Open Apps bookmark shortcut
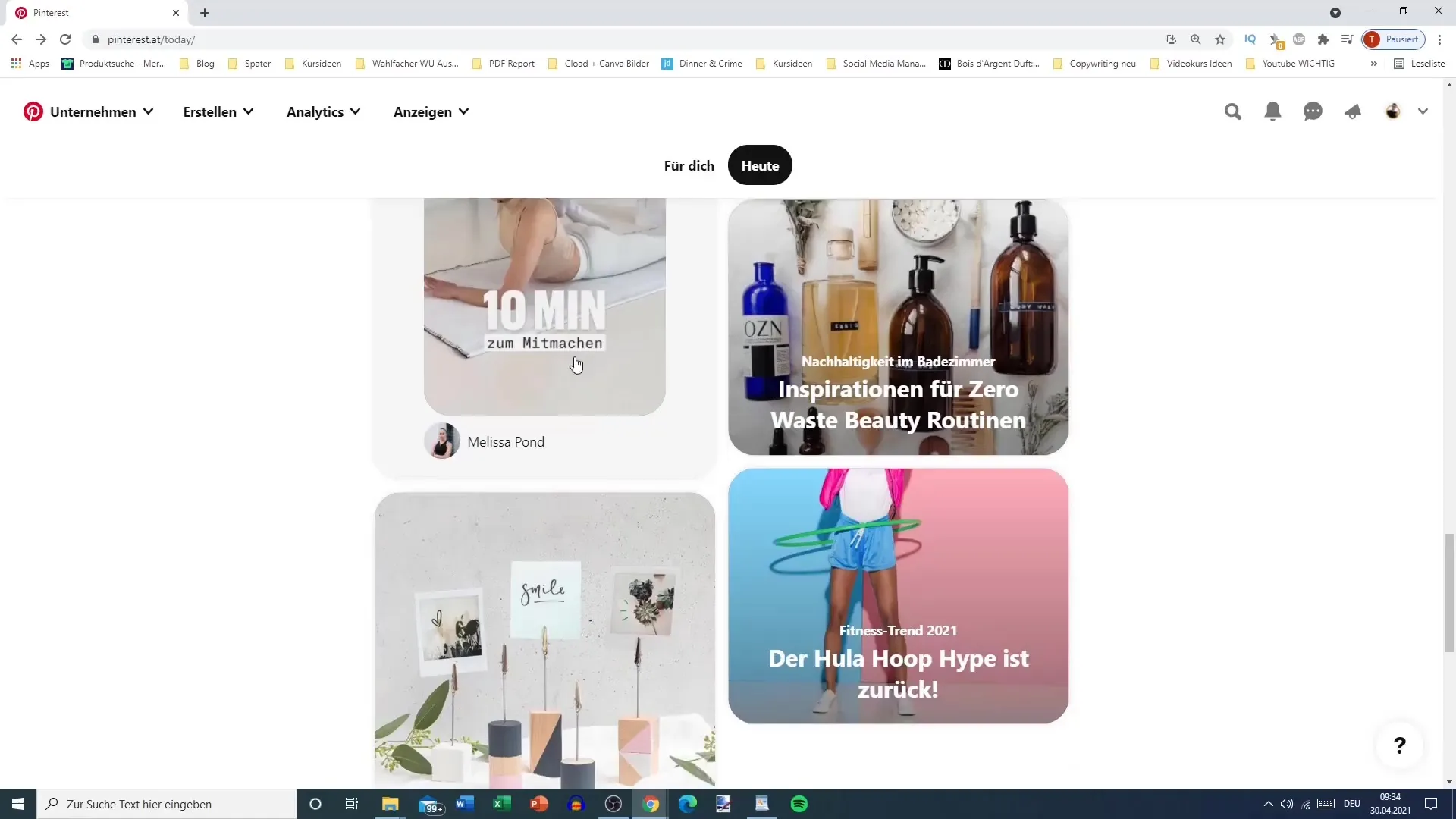 (30, 64)
